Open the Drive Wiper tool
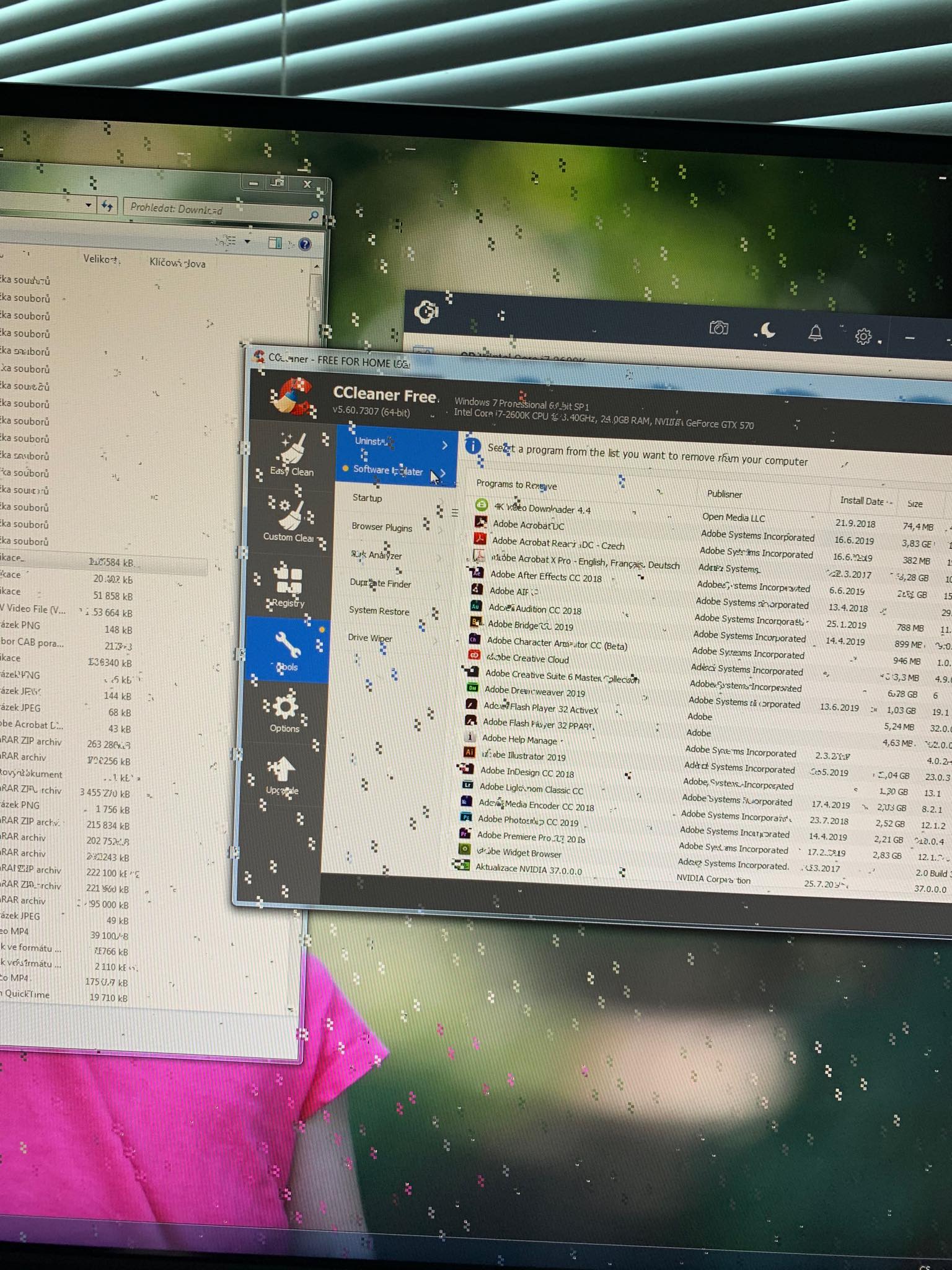The image size is (952, 1270). coord(369,637)
